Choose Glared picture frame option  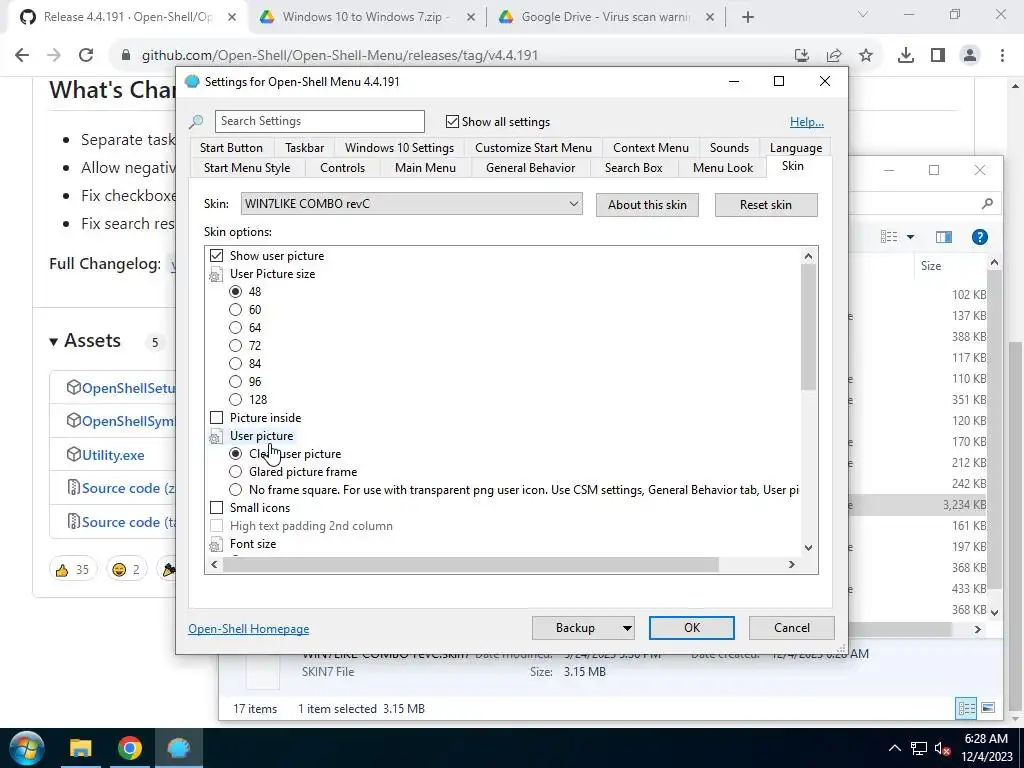pyautogui.click(x=235, y=472)
